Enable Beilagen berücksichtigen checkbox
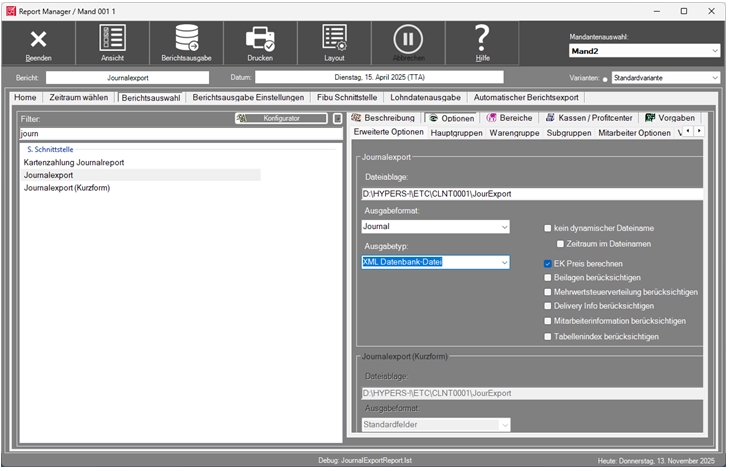This screenshot has height=471, width=730. (x=548, y=277)
